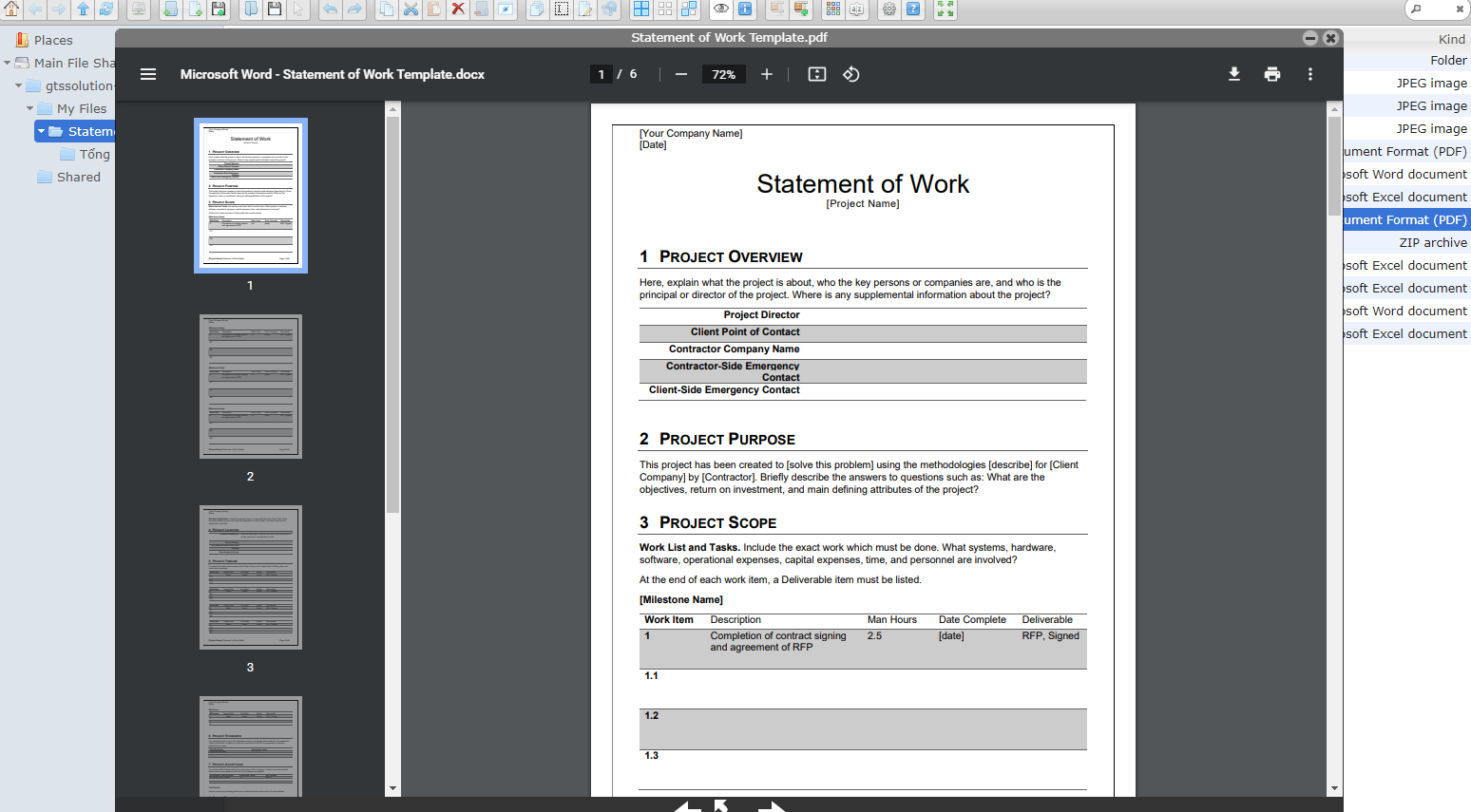Click the thumbnail sidebar scrollbar

[x=392, y=315]
